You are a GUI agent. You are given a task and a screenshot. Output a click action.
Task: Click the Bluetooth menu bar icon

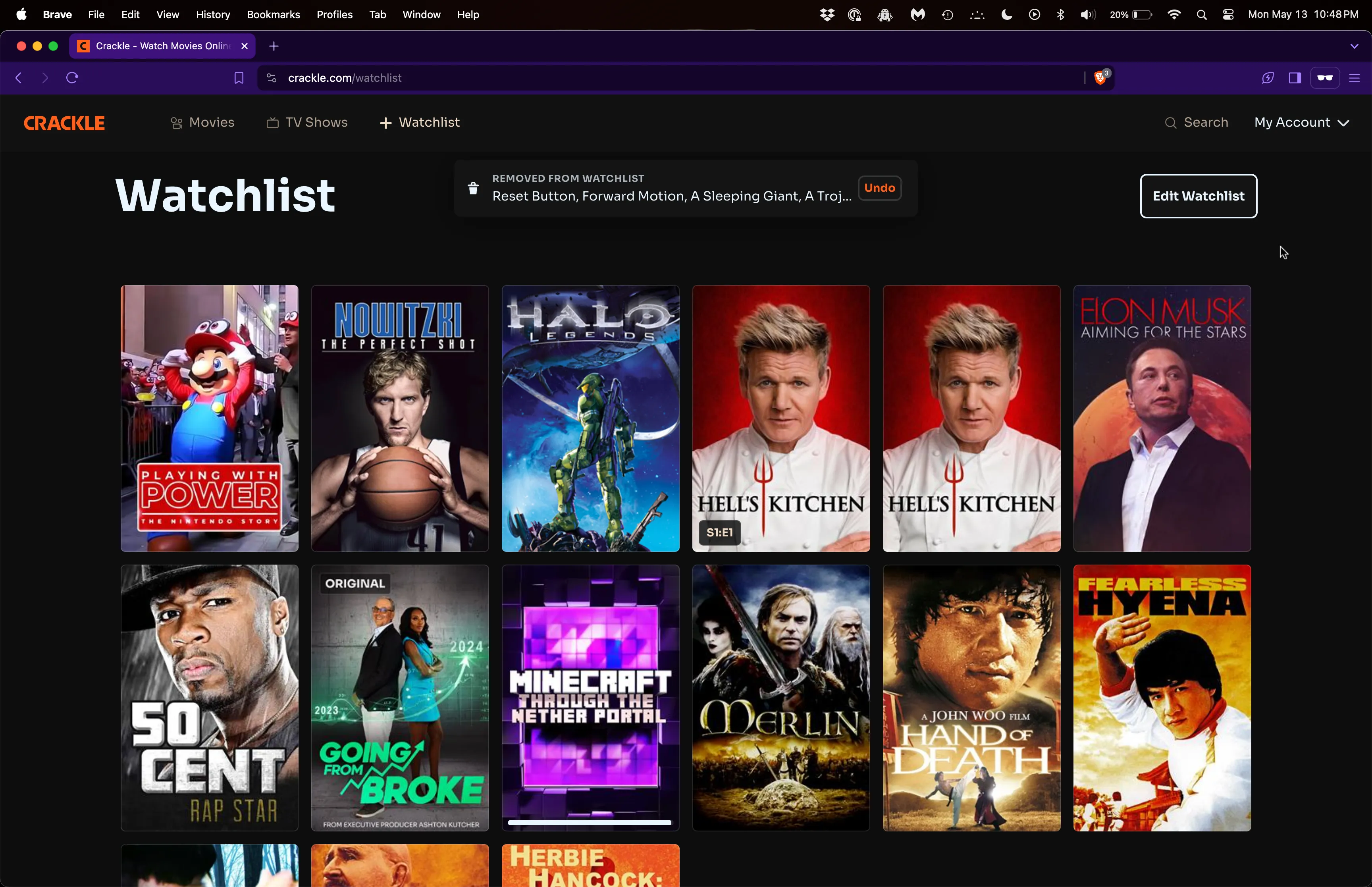(1060, 15)
